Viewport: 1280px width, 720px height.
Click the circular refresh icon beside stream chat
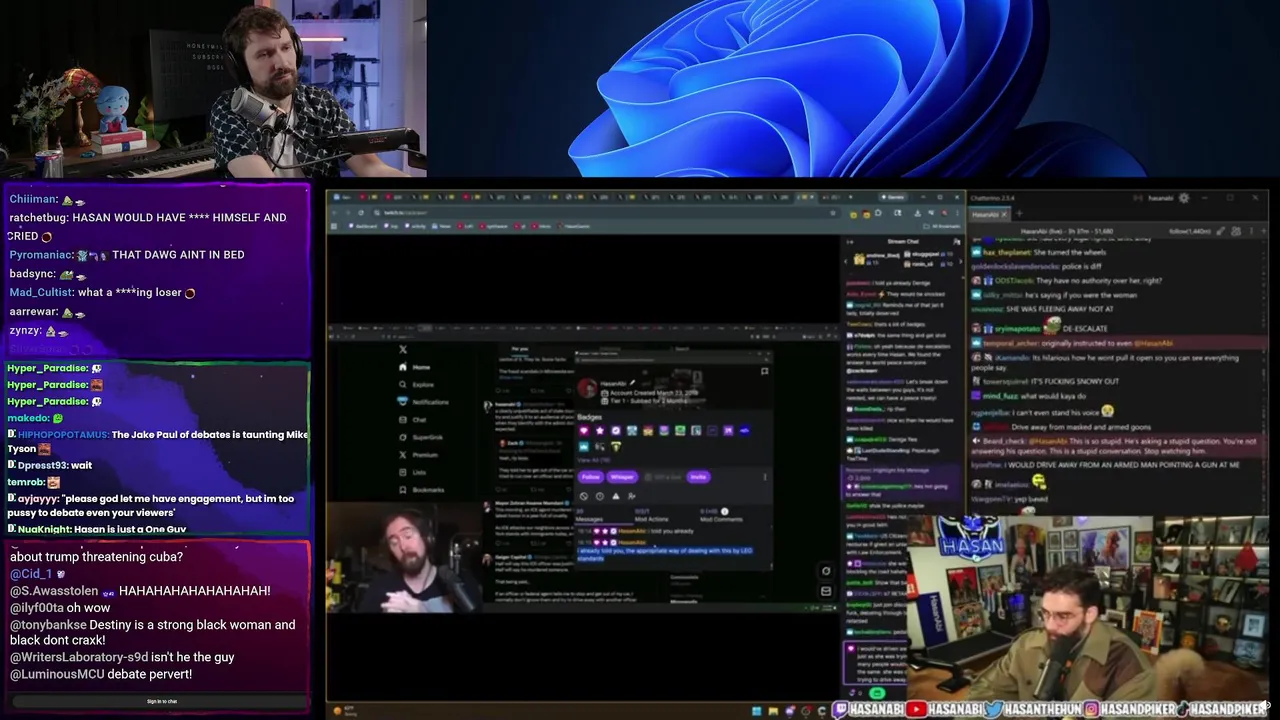point(826,571)
